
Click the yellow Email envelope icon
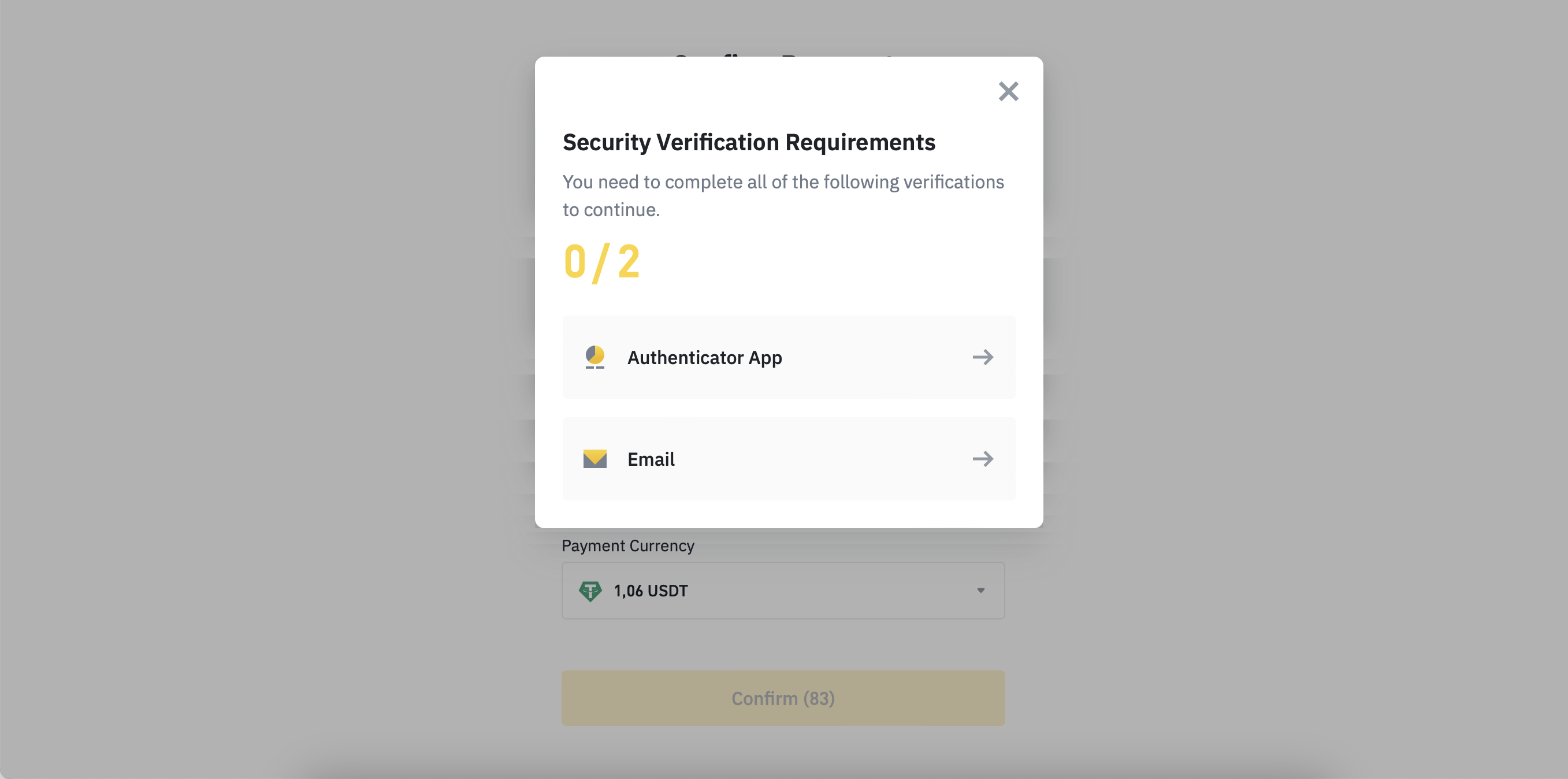coord(594,459)
